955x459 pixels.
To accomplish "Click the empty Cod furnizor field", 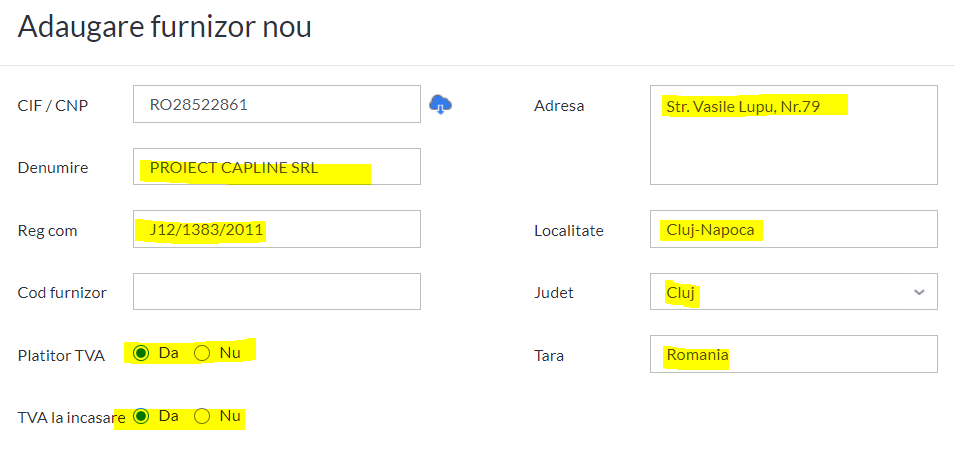I will tap(277, 292).
